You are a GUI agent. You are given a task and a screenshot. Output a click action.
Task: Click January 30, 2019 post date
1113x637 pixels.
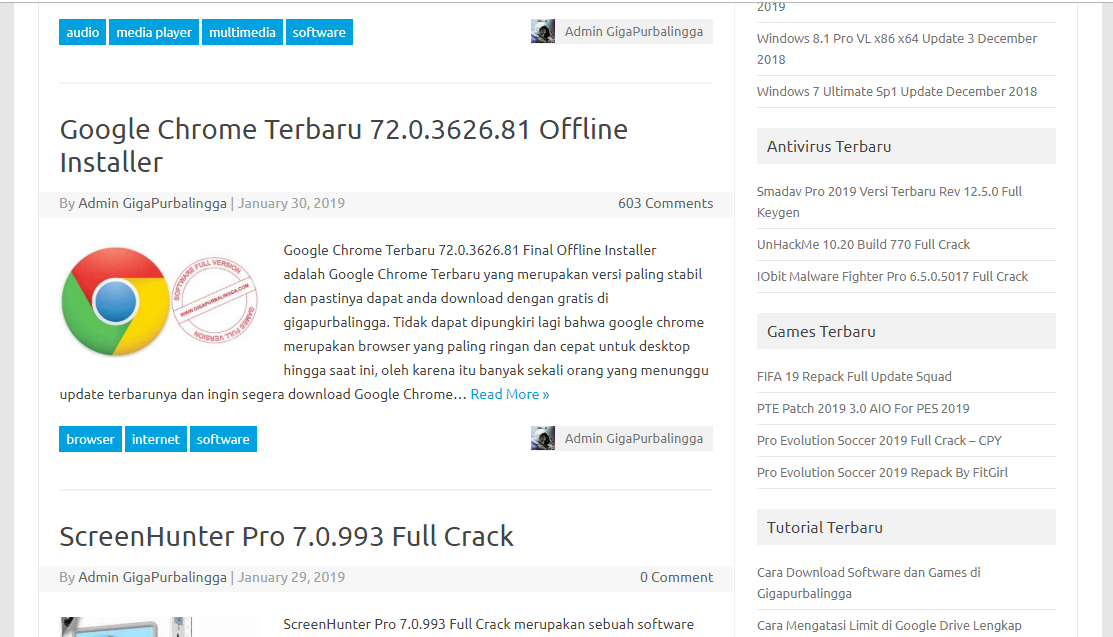(x=291, y=203)
